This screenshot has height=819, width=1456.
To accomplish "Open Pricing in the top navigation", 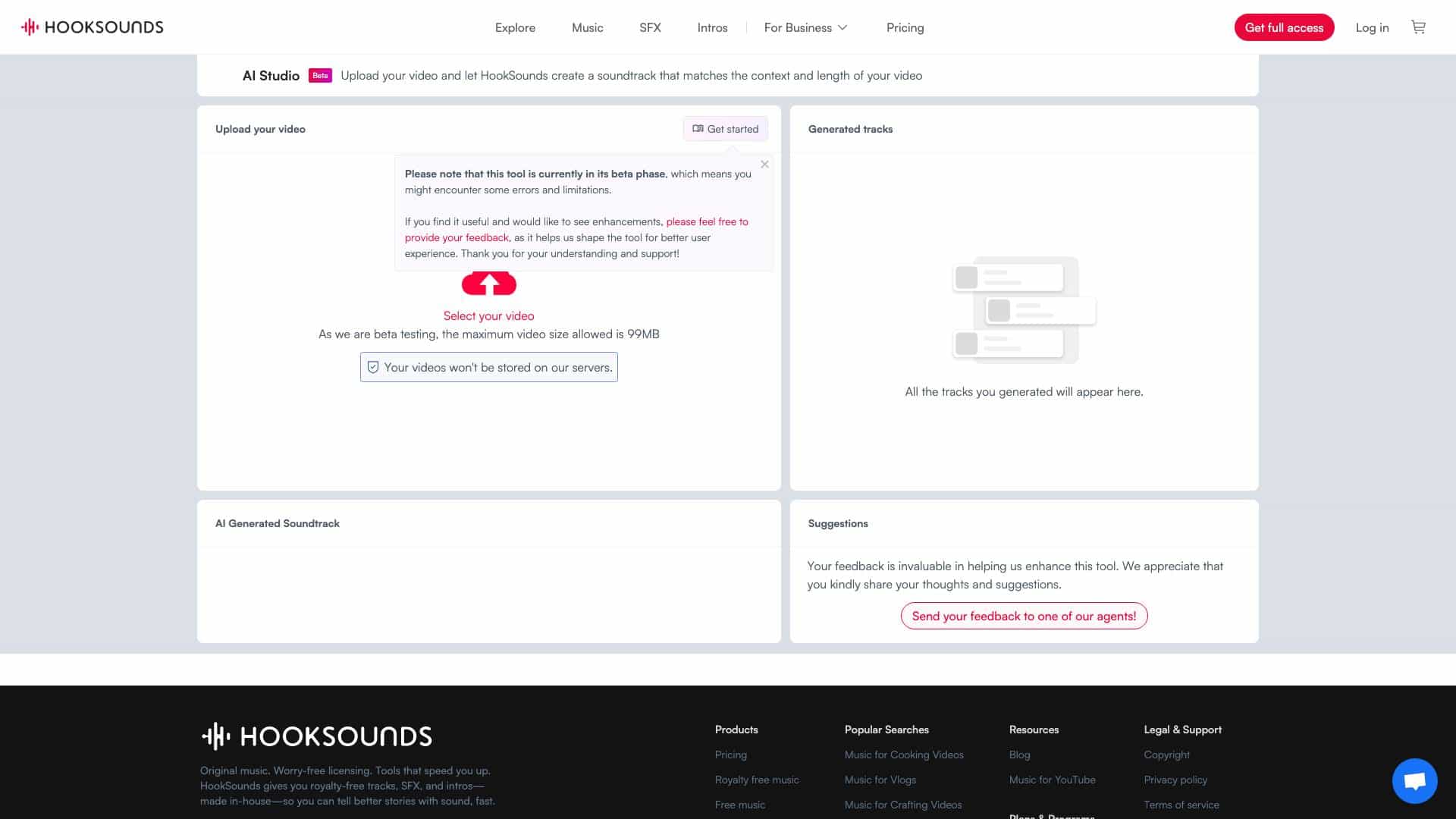I will 905,27.
